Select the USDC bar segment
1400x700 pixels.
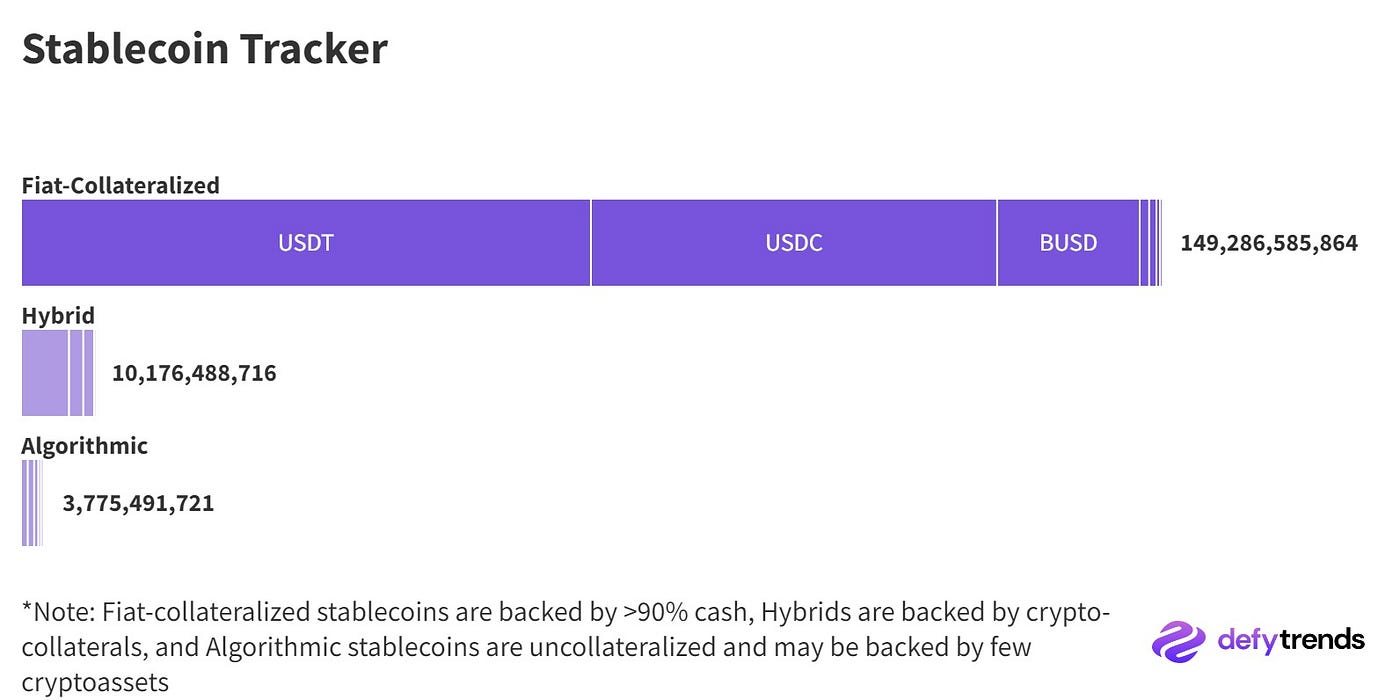point(794,243)
